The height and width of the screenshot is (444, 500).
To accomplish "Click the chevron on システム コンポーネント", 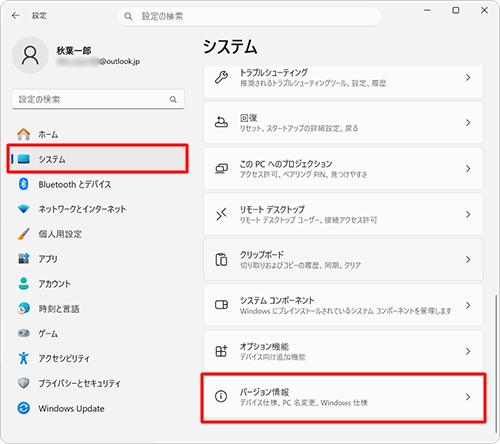I will coord(468,305).
